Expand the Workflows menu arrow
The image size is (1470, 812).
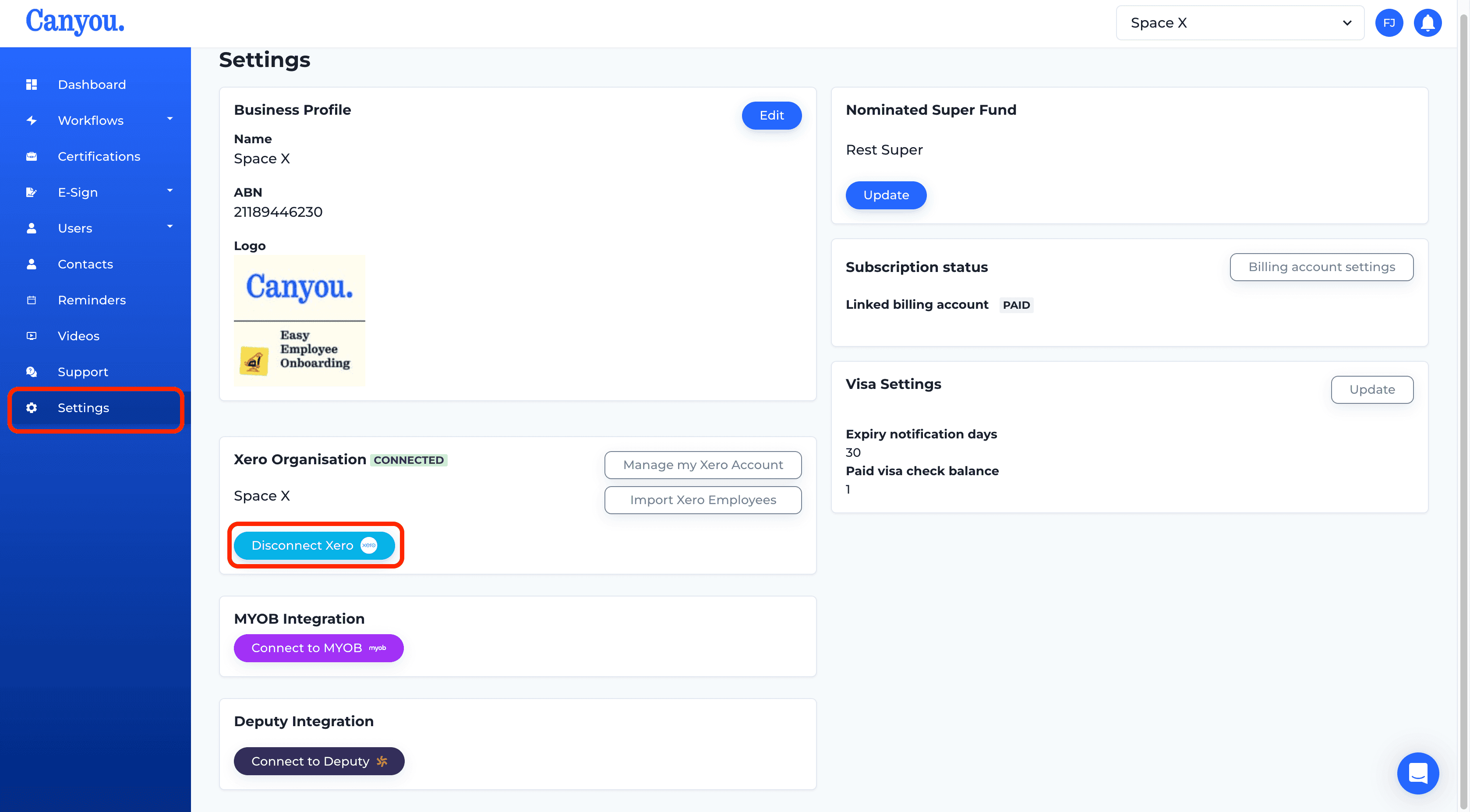pyautogui.click(x=170, y=119)
